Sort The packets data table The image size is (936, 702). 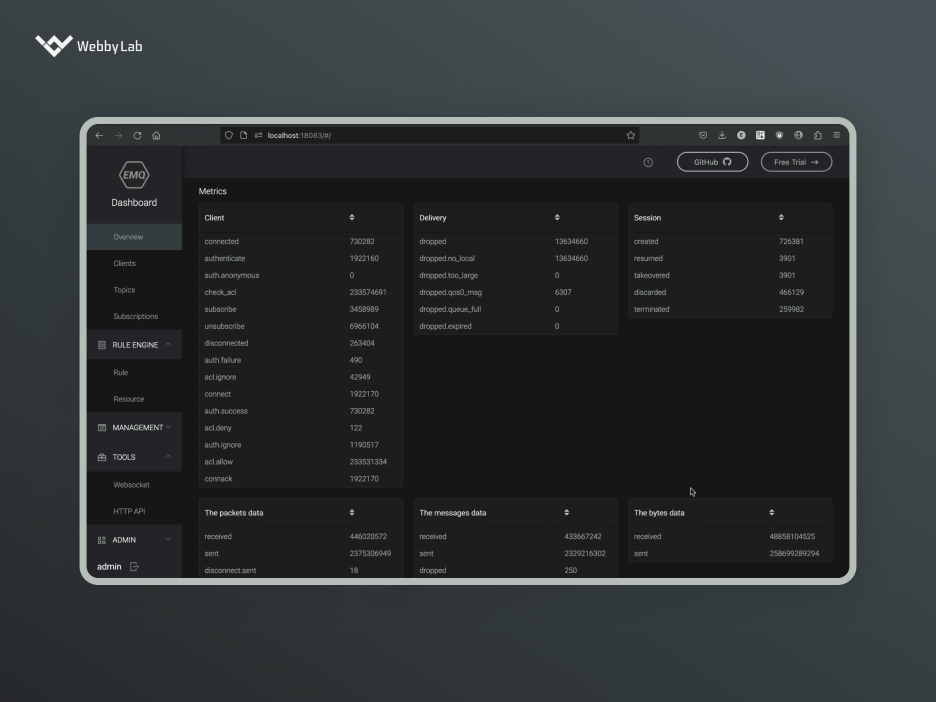[351, 512]
